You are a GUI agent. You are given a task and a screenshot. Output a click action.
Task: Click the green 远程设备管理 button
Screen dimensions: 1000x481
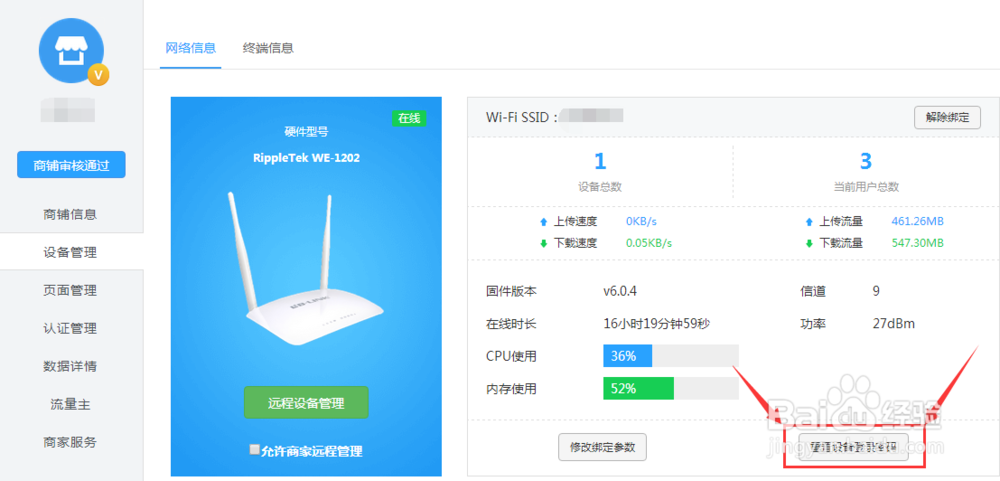(306, 403)
